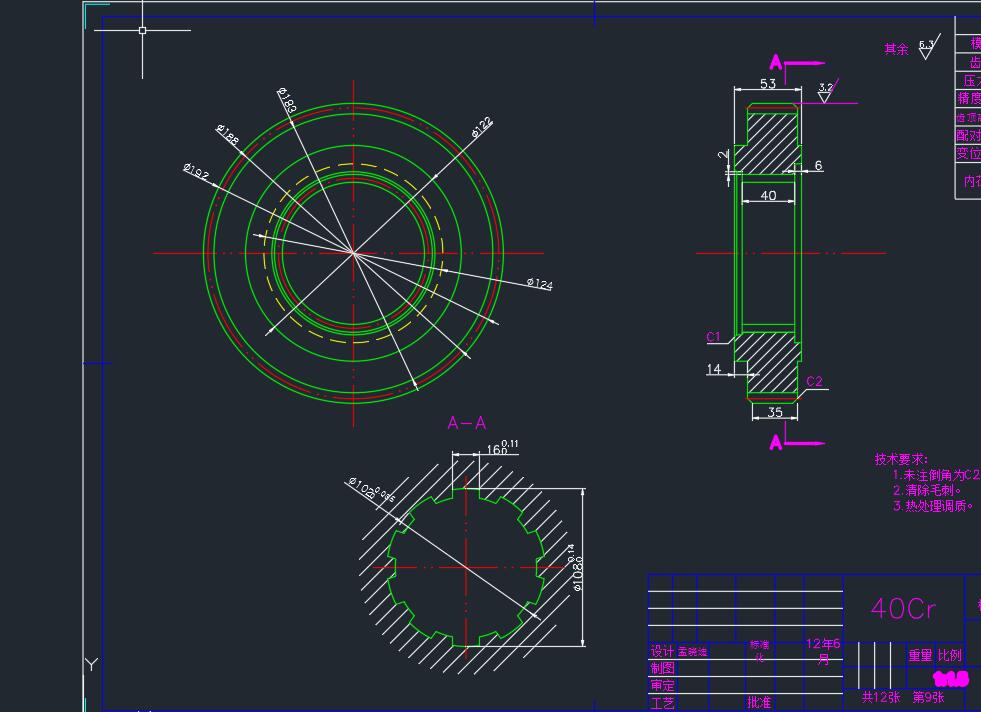Click the 35 dimension text below side view
This screenshot has height=712, width=981.
click(x=775, y=412)
